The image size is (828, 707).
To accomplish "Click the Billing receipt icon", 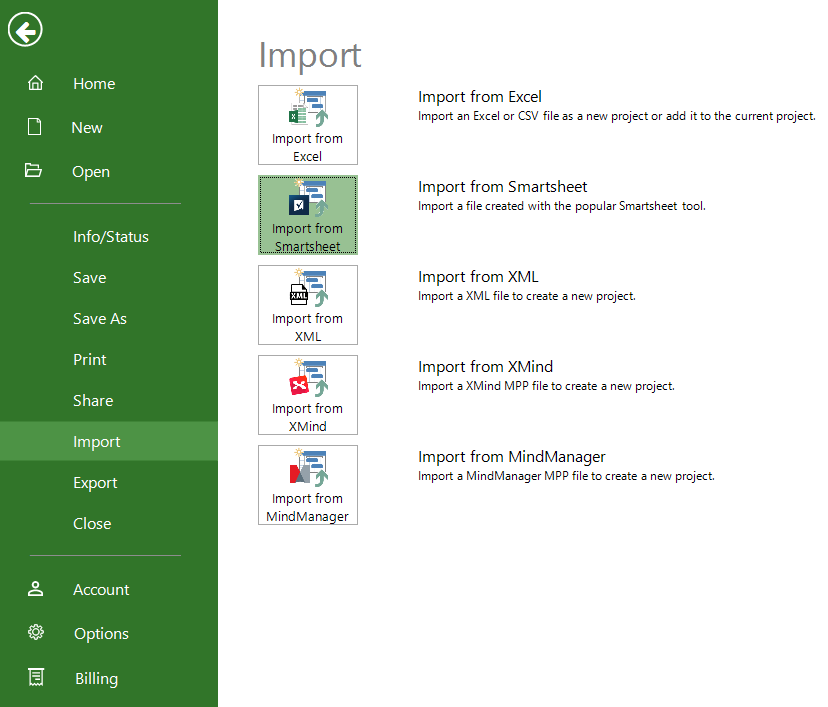I will pyautogui.click(x=36, y=677).
